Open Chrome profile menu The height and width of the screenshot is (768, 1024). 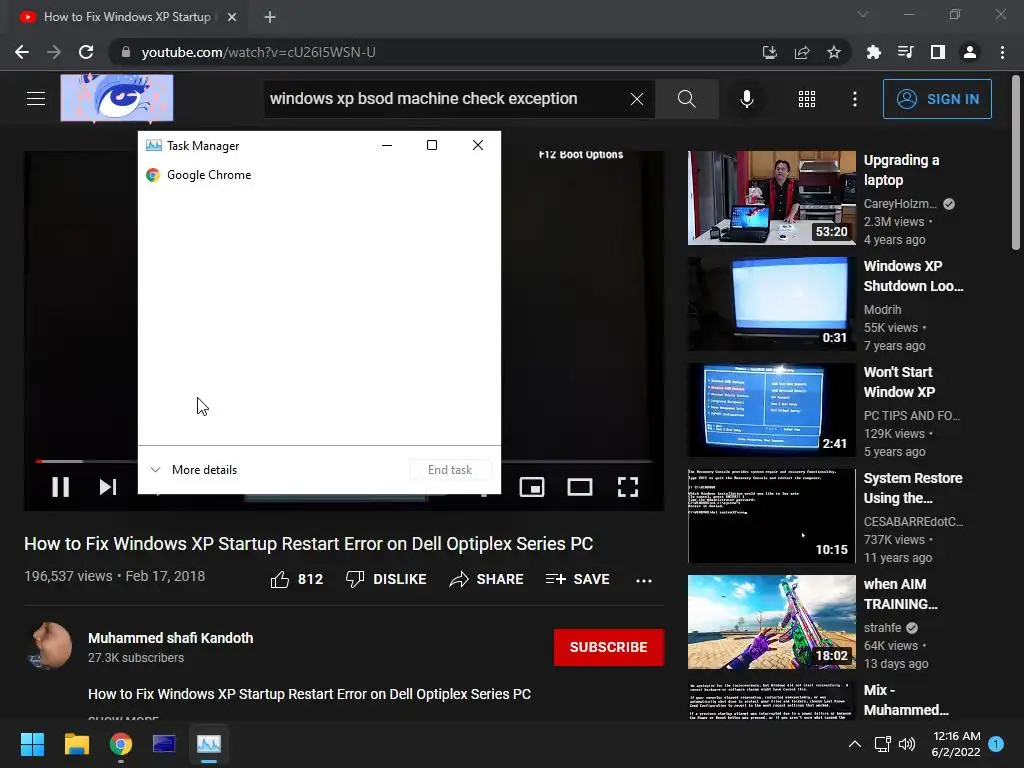click(970, 52)
